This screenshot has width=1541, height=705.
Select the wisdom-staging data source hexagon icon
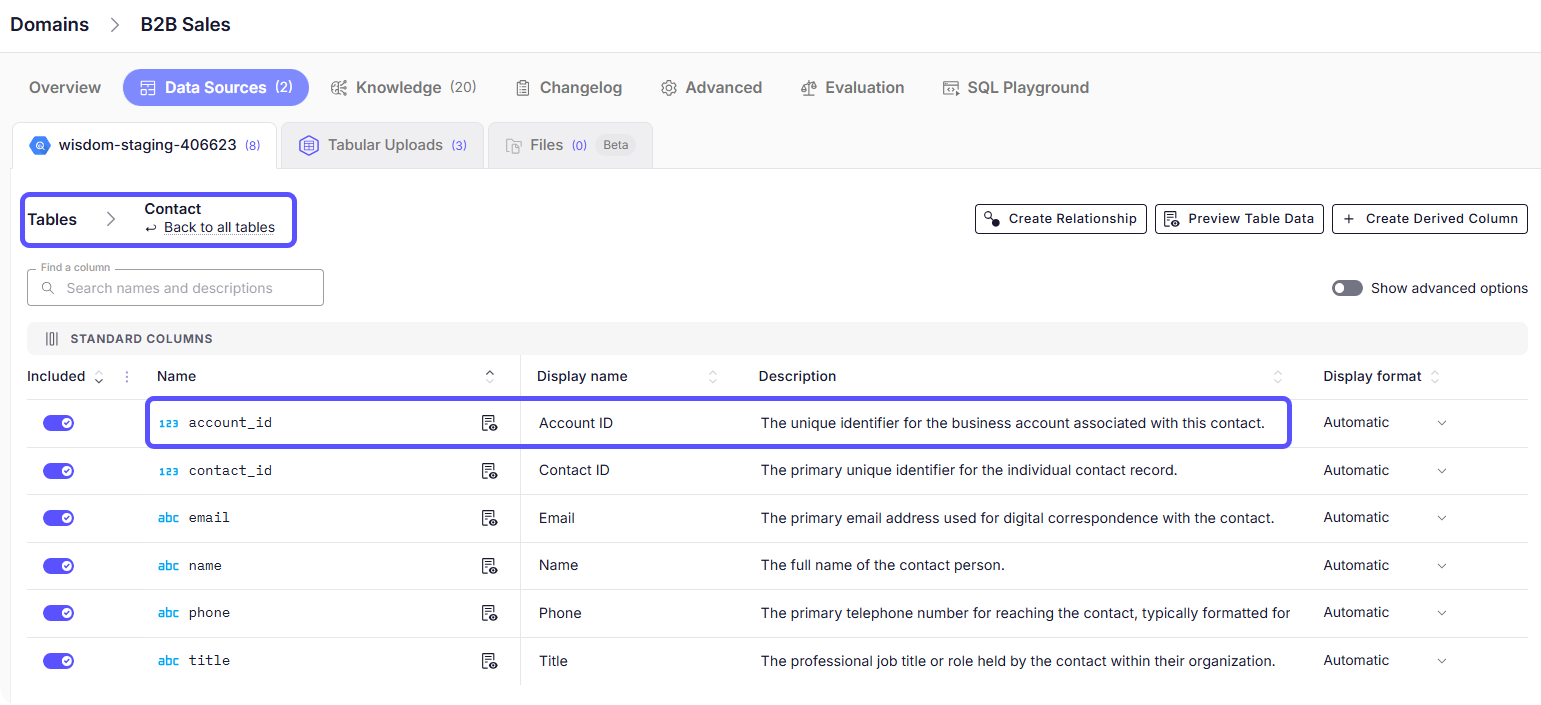click(39, 144)
